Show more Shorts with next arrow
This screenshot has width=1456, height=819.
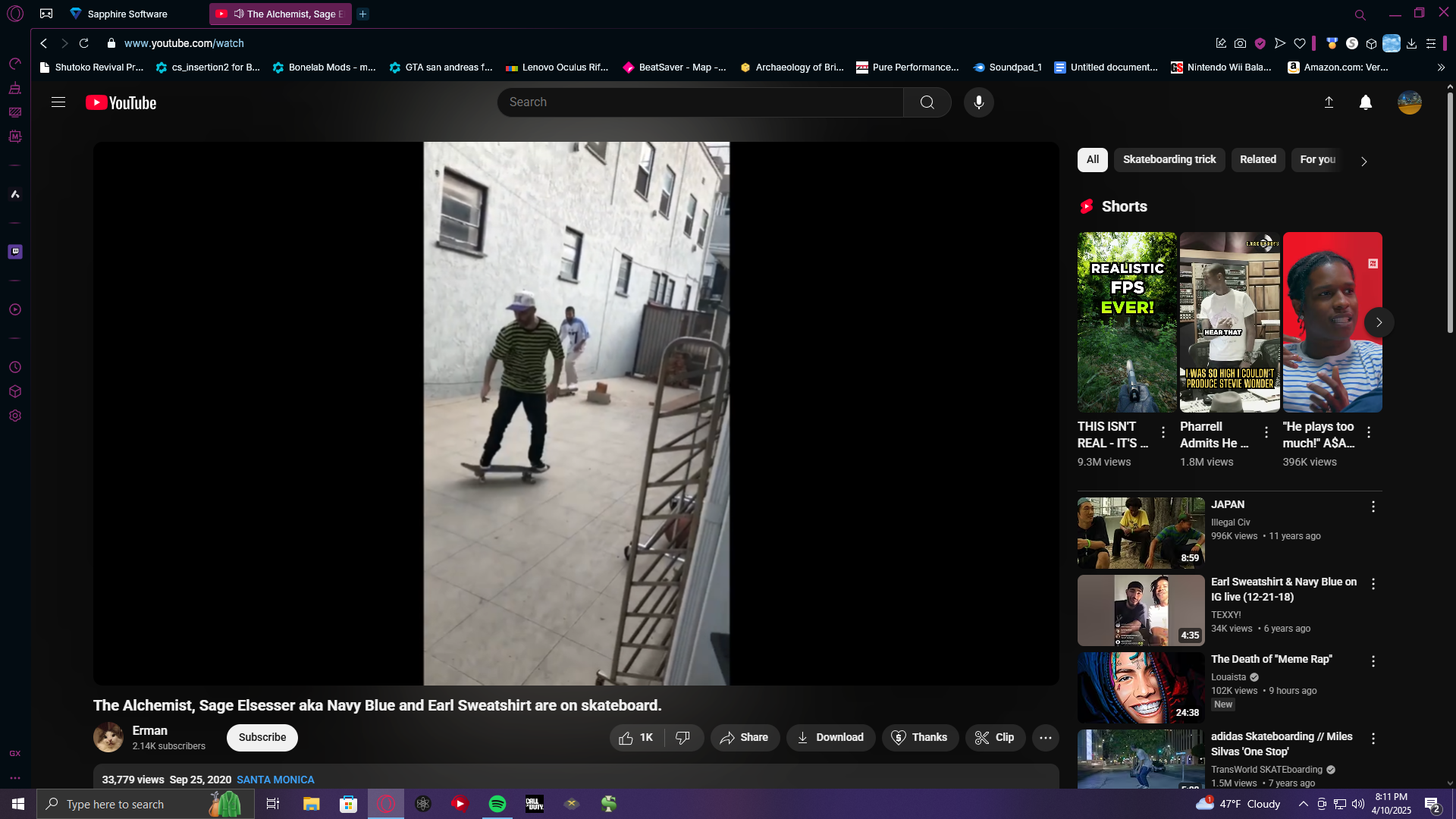(1379, 322)
